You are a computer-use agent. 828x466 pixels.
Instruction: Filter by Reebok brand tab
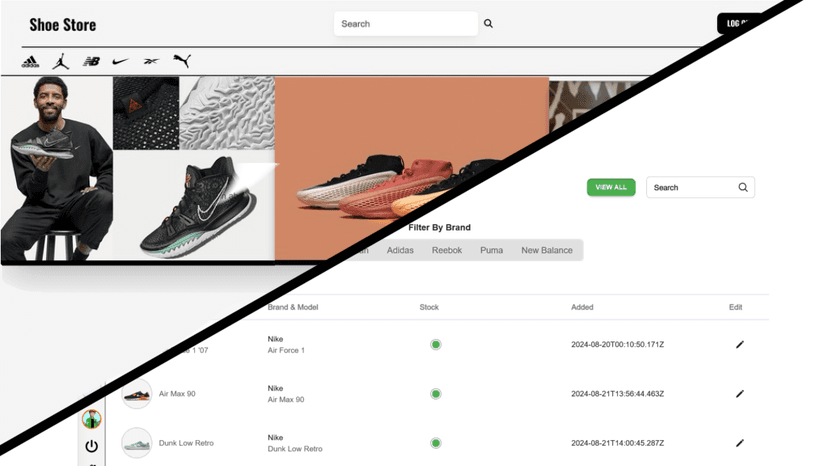[447, 250]
